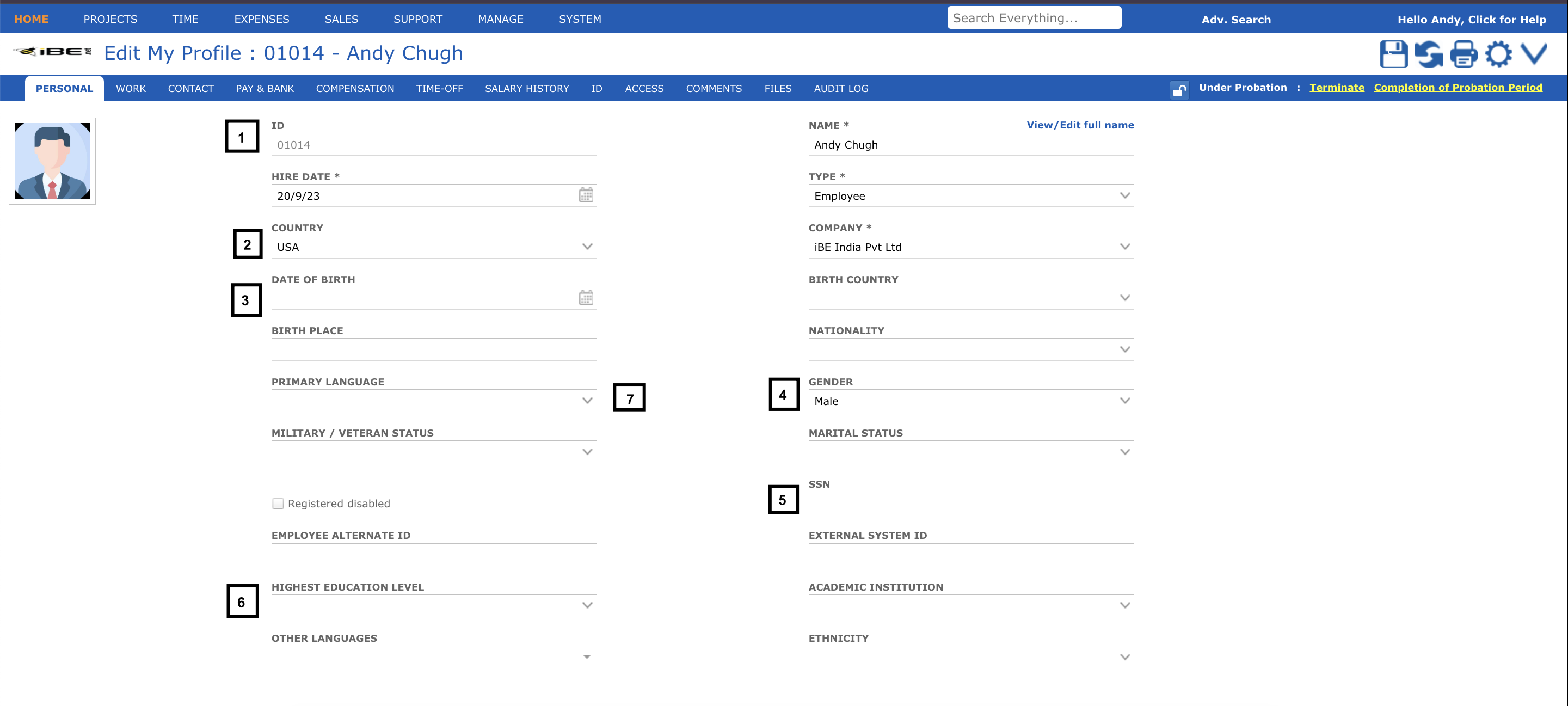The image size is (1568, 706).
Task: Open the Other Languages dropdown
Action: click(x=434, y=656)
